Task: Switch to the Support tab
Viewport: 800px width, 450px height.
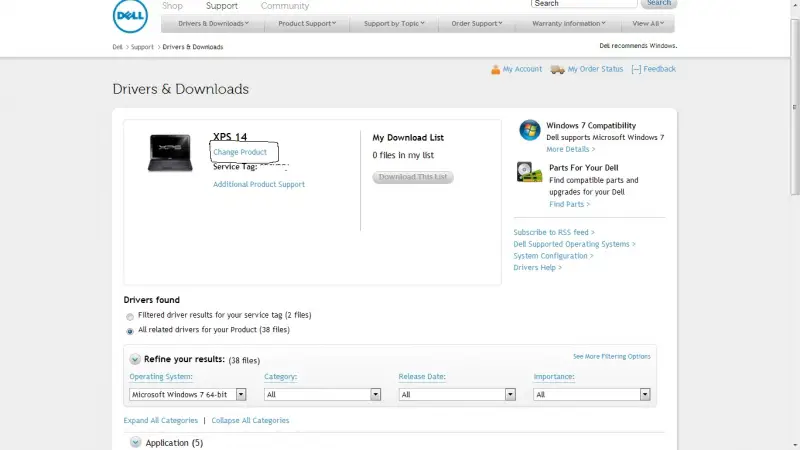Action: click(221, 6)
